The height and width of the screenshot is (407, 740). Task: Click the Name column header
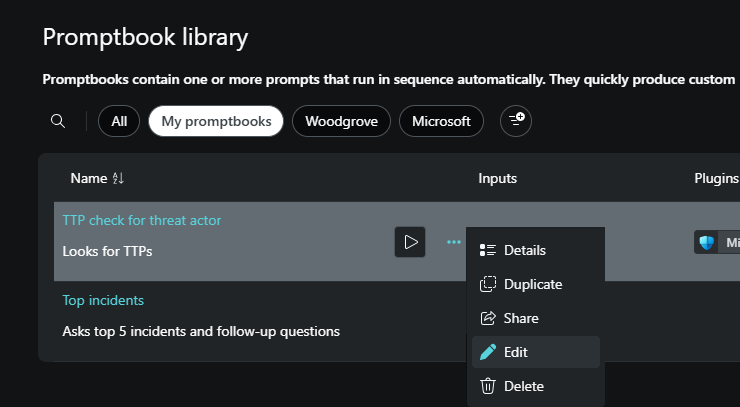(89, 178)
